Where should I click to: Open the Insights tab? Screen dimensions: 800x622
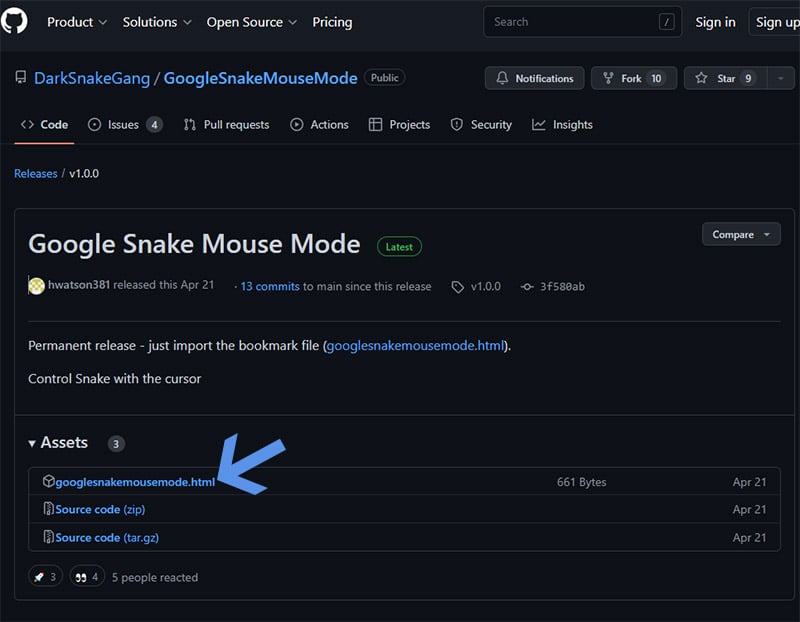pyautogui.click(x=573, y=124)
